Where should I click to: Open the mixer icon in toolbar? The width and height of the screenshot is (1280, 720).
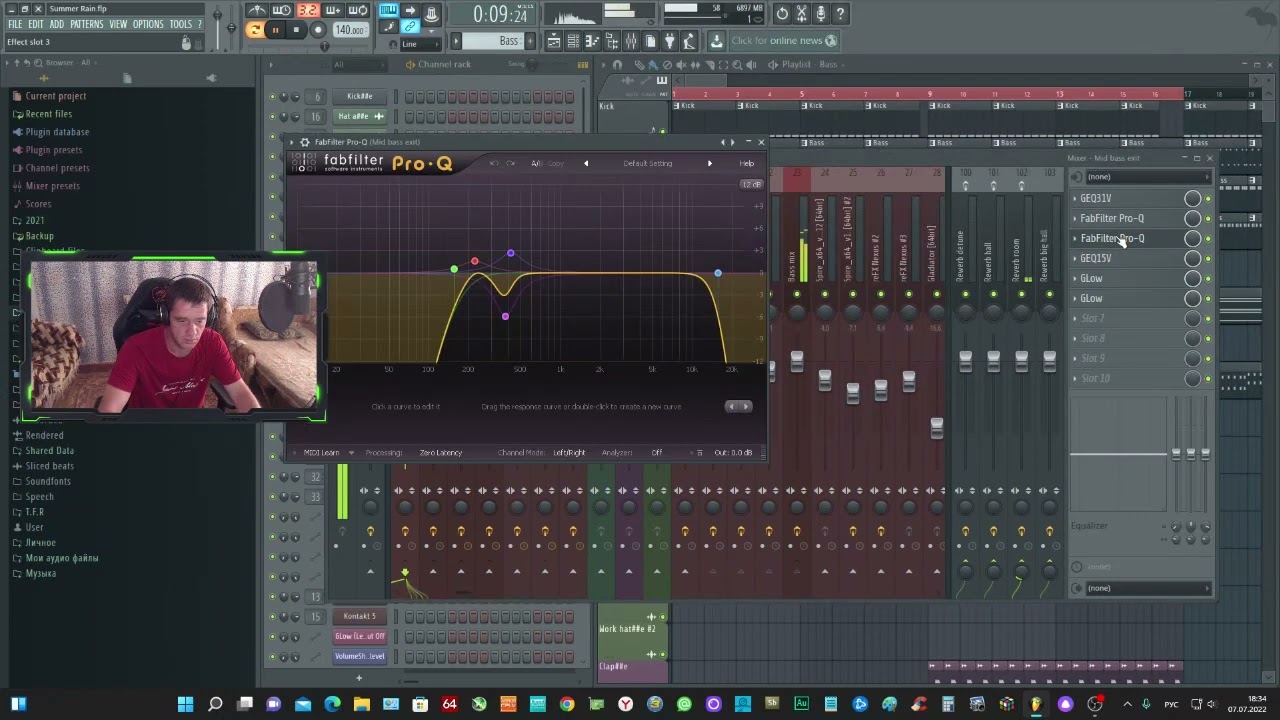point(631,41)
